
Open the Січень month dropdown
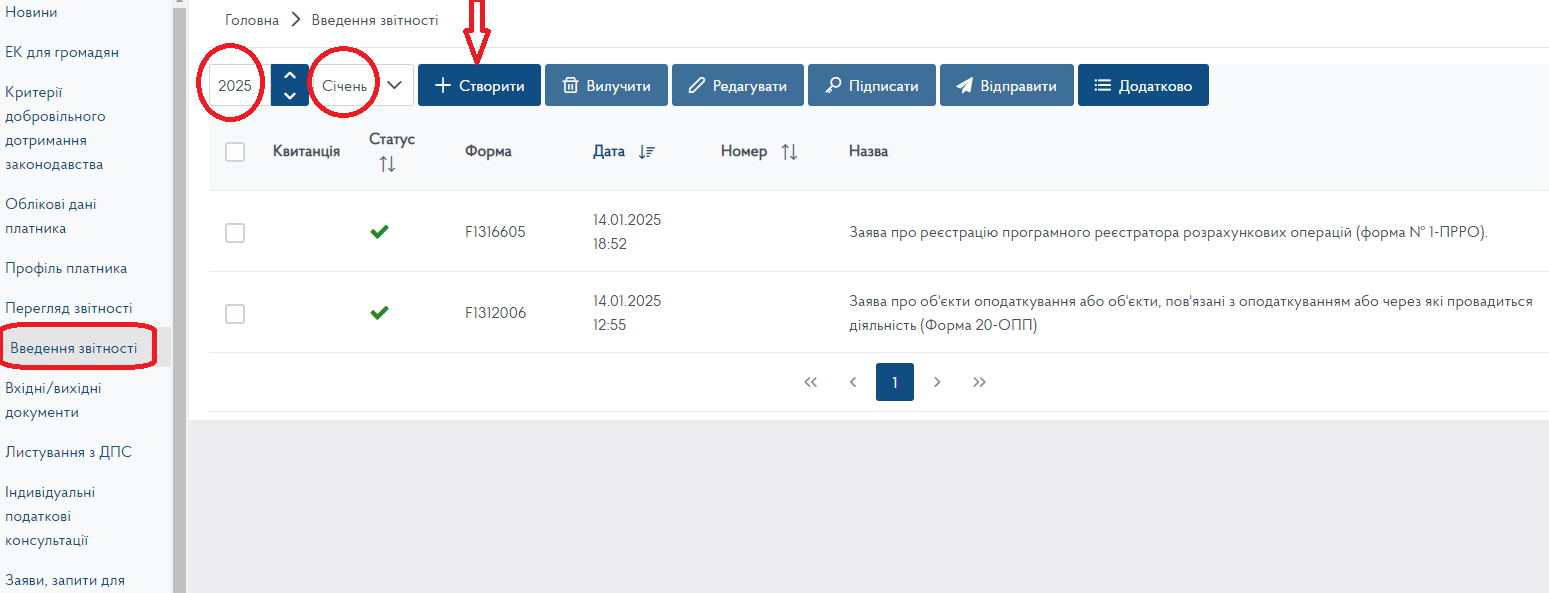pyautogui.click(x=362, y=86)
